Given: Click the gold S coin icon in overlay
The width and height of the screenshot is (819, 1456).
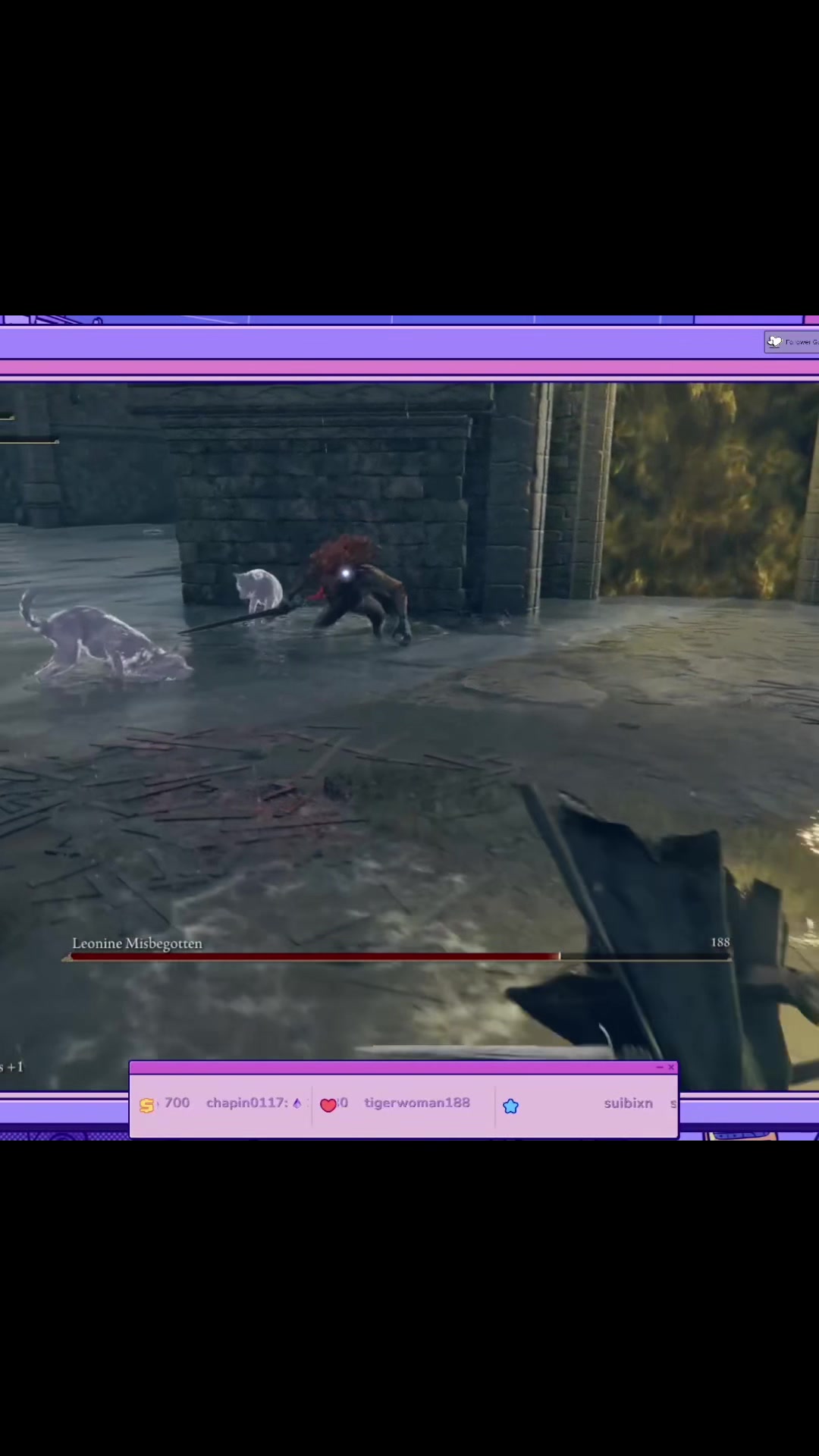Looking at the screenshot, I should 147,1106.
